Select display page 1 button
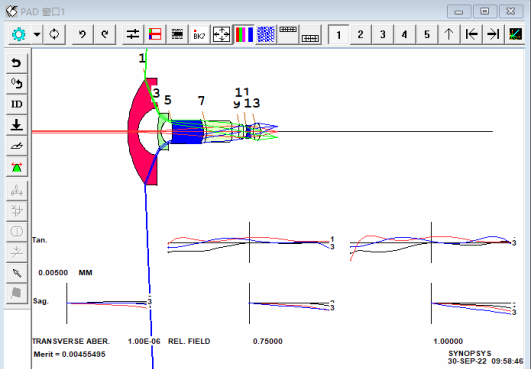 [338, 35]
